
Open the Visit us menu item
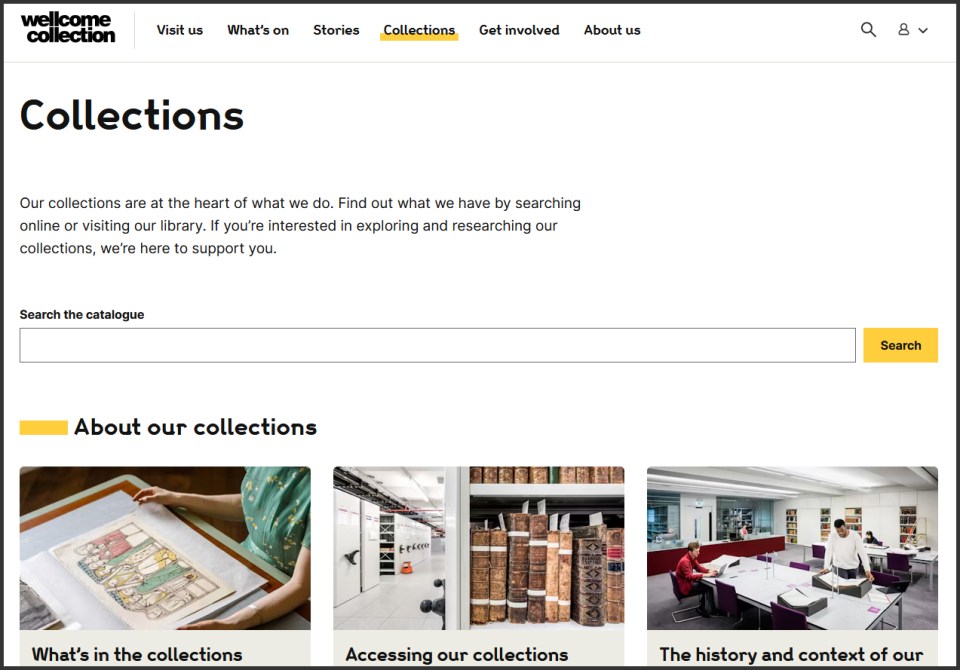[179, 30]
